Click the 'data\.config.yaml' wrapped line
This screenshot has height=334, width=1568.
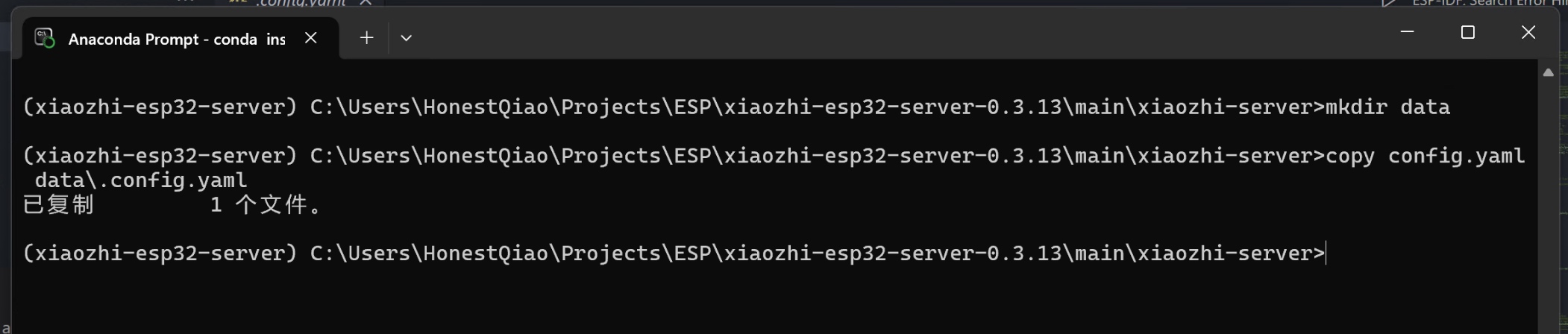[141, 180]
